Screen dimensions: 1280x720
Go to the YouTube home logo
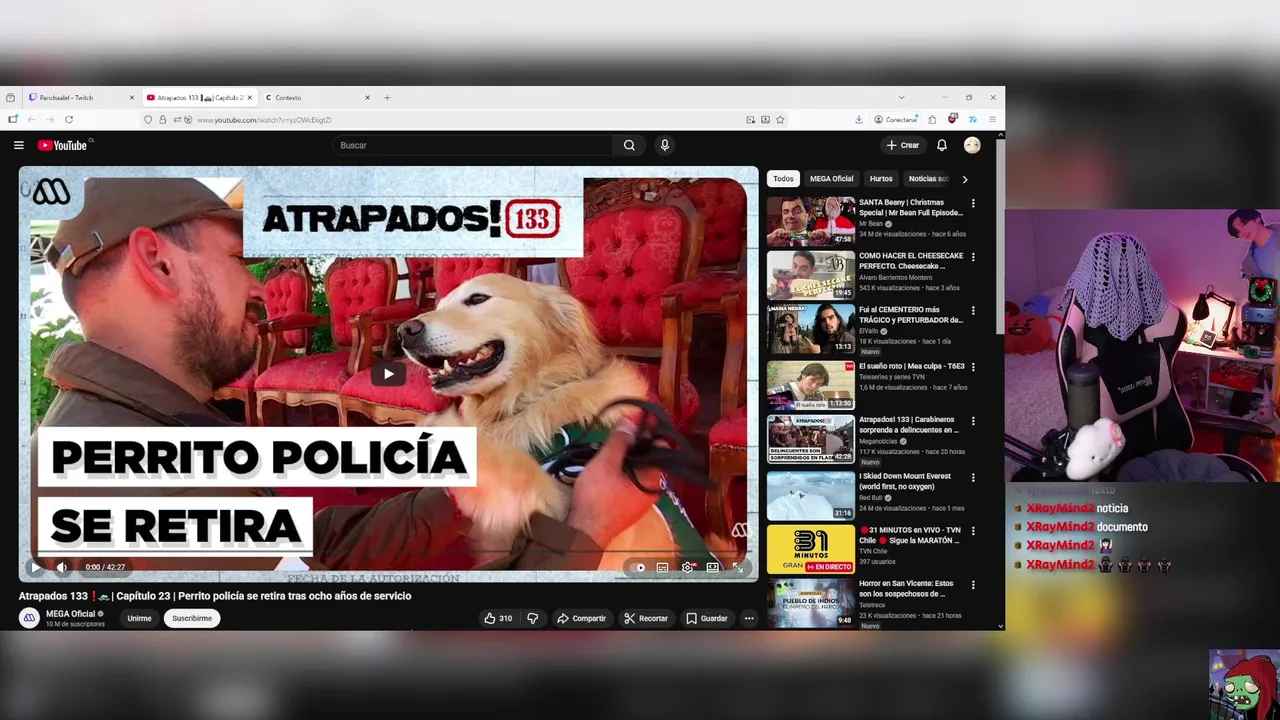click(x=63, y=145)
